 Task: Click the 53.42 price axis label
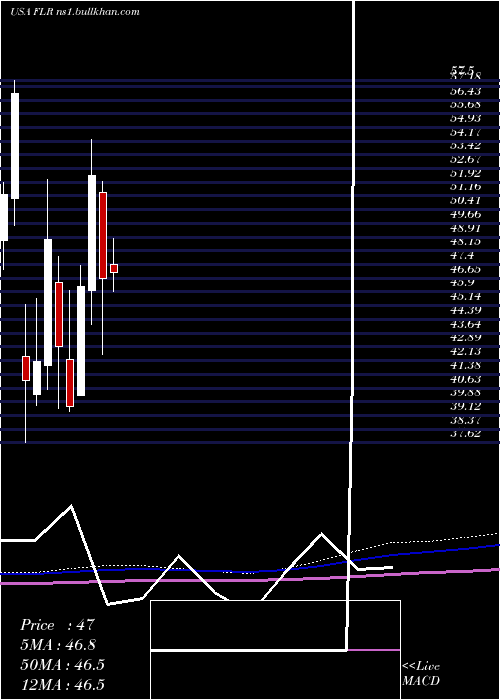465,146
